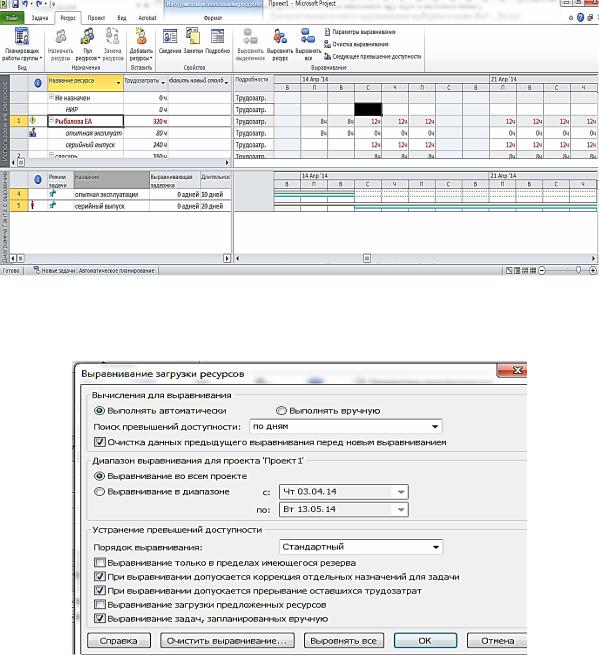Image resolution: width=599 pixels, height=655 pixels.
Task: Open the Трудозатраты column filter arrow
Action: pos(163,83)
